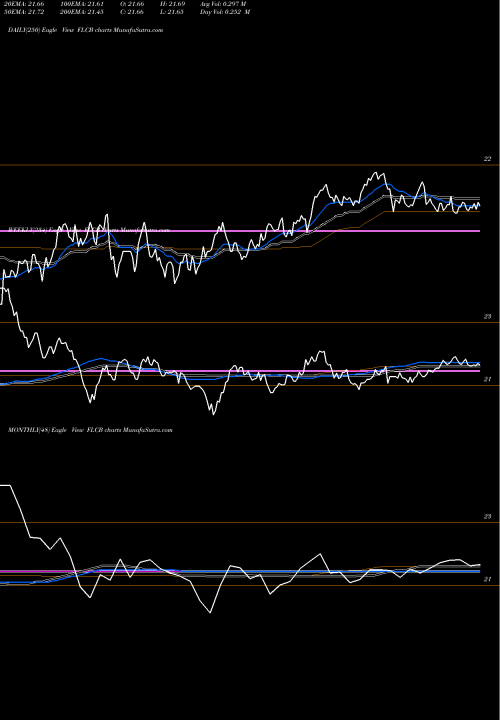Viewport: 500px width, 720px height.
Task: Click the close price C: 21.66
Action: coord(132,12)
